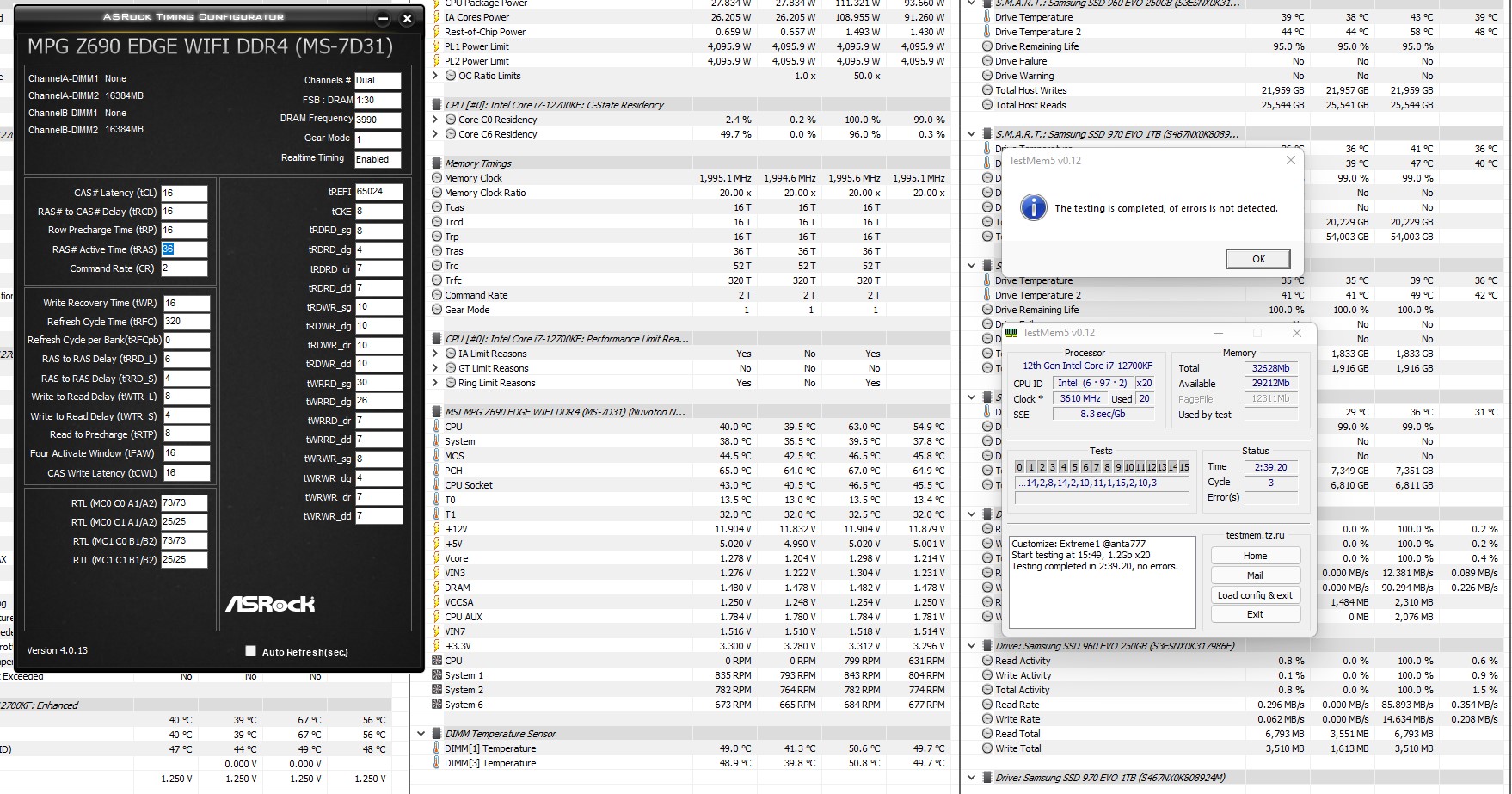Expand the OC Ratio Limits row

point(435,76)
